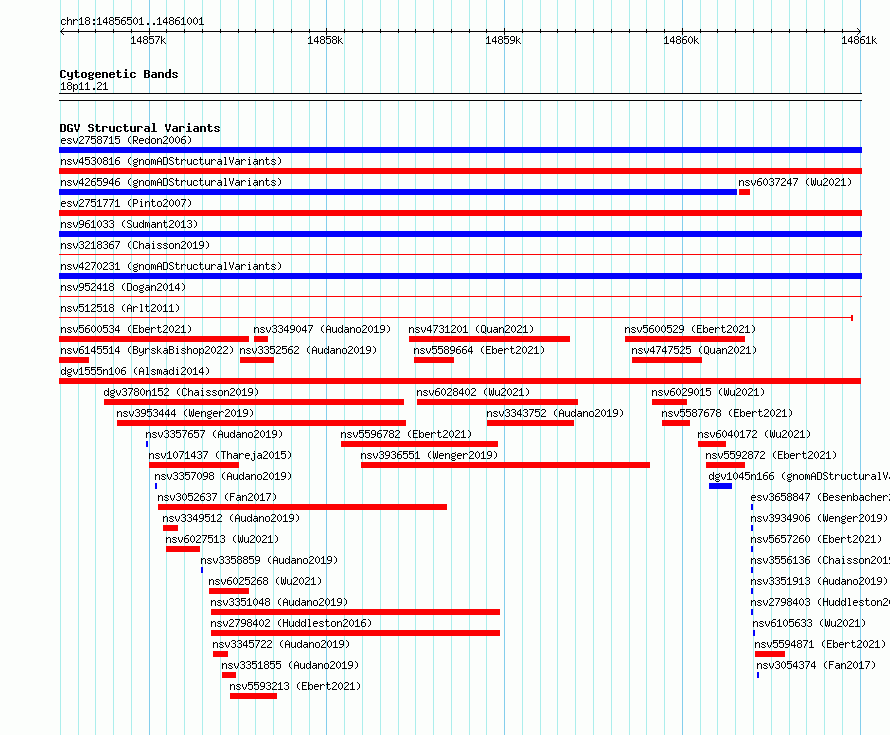
Task: Open the nsv3953444 (Wenger2019) label
Action: tap(185, 413)
